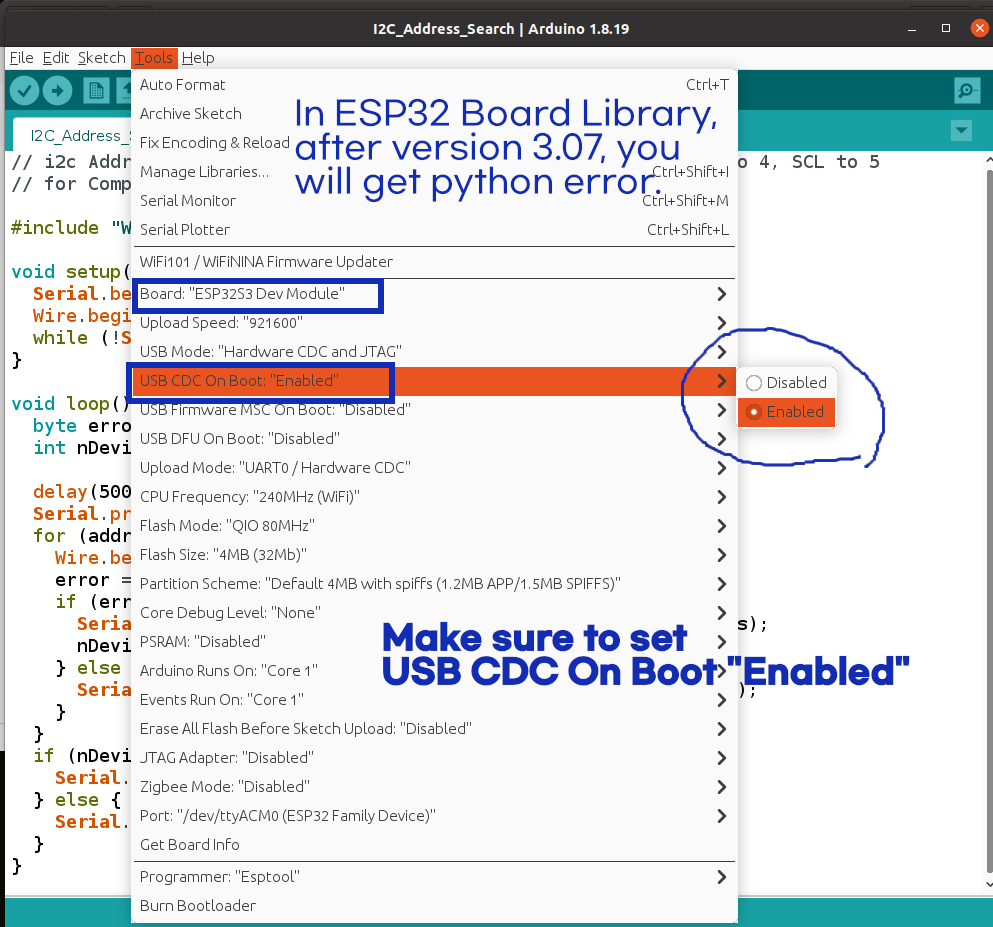Click the void loop code line
Image resolution: width=993 pixels, height=927 pixels.
coord(70,404)
